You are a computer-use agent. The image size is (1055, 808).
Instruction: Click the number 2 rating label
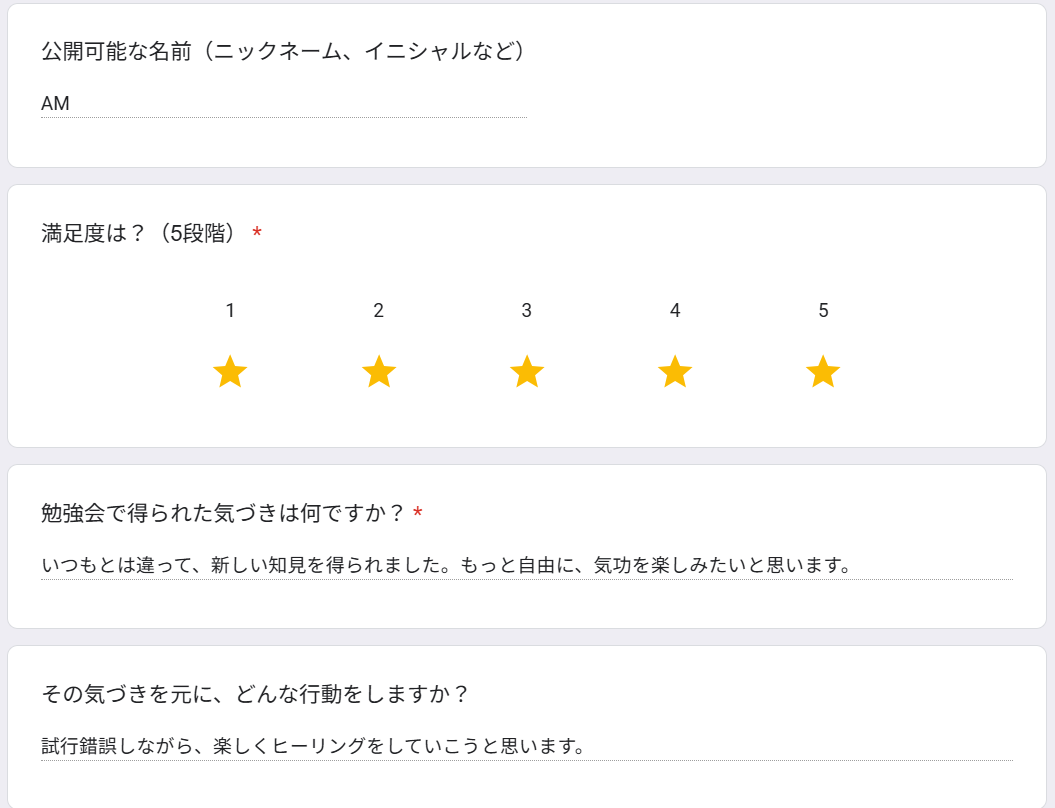379,310
